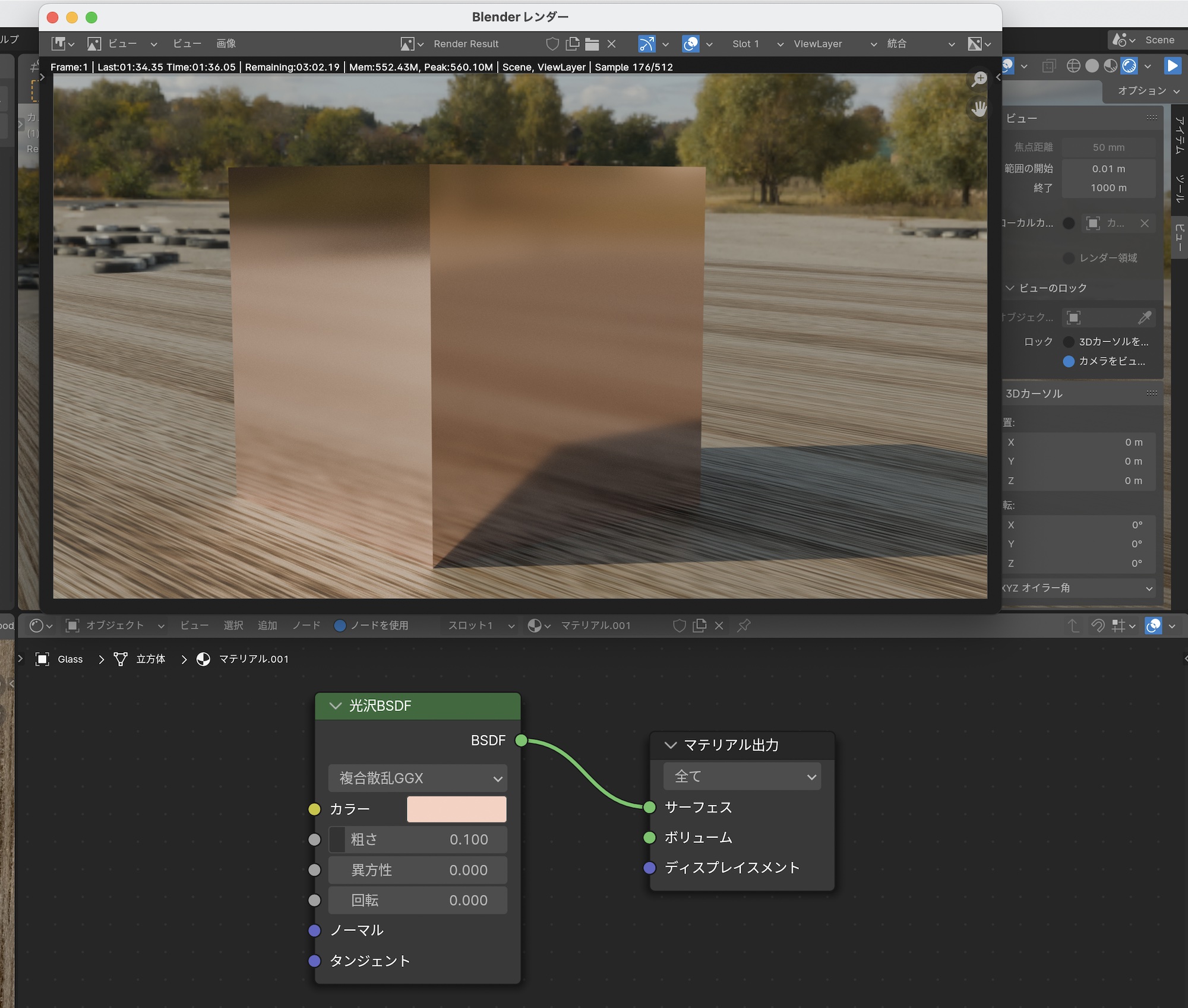Screen dimensions: 1188x1008
Task: Open the 画像 menu in render window
Action: point(226,44)
